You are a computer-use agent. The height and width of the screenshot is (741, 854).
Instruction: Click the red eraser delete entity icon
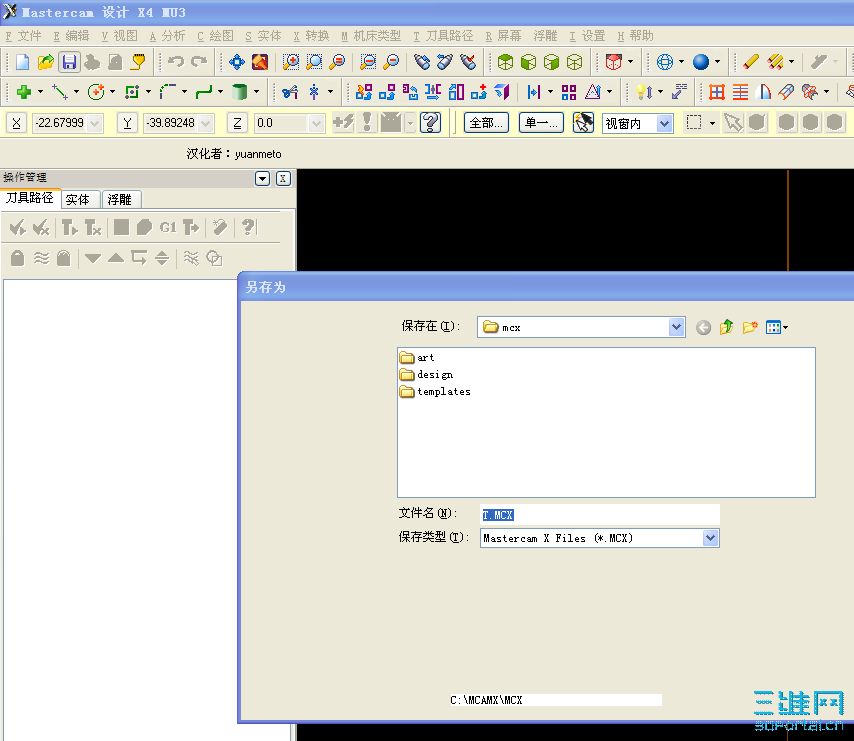(751, 62)
